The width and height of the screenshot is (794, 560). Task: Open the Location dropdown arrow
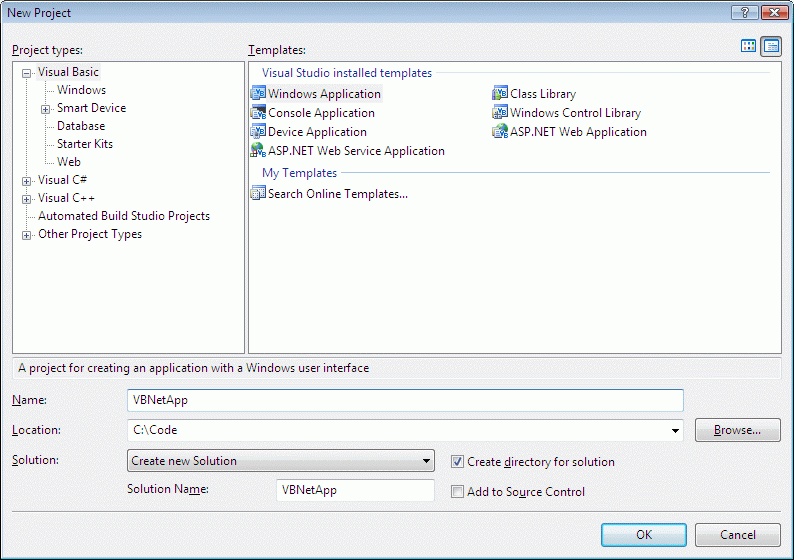[675, 430]
